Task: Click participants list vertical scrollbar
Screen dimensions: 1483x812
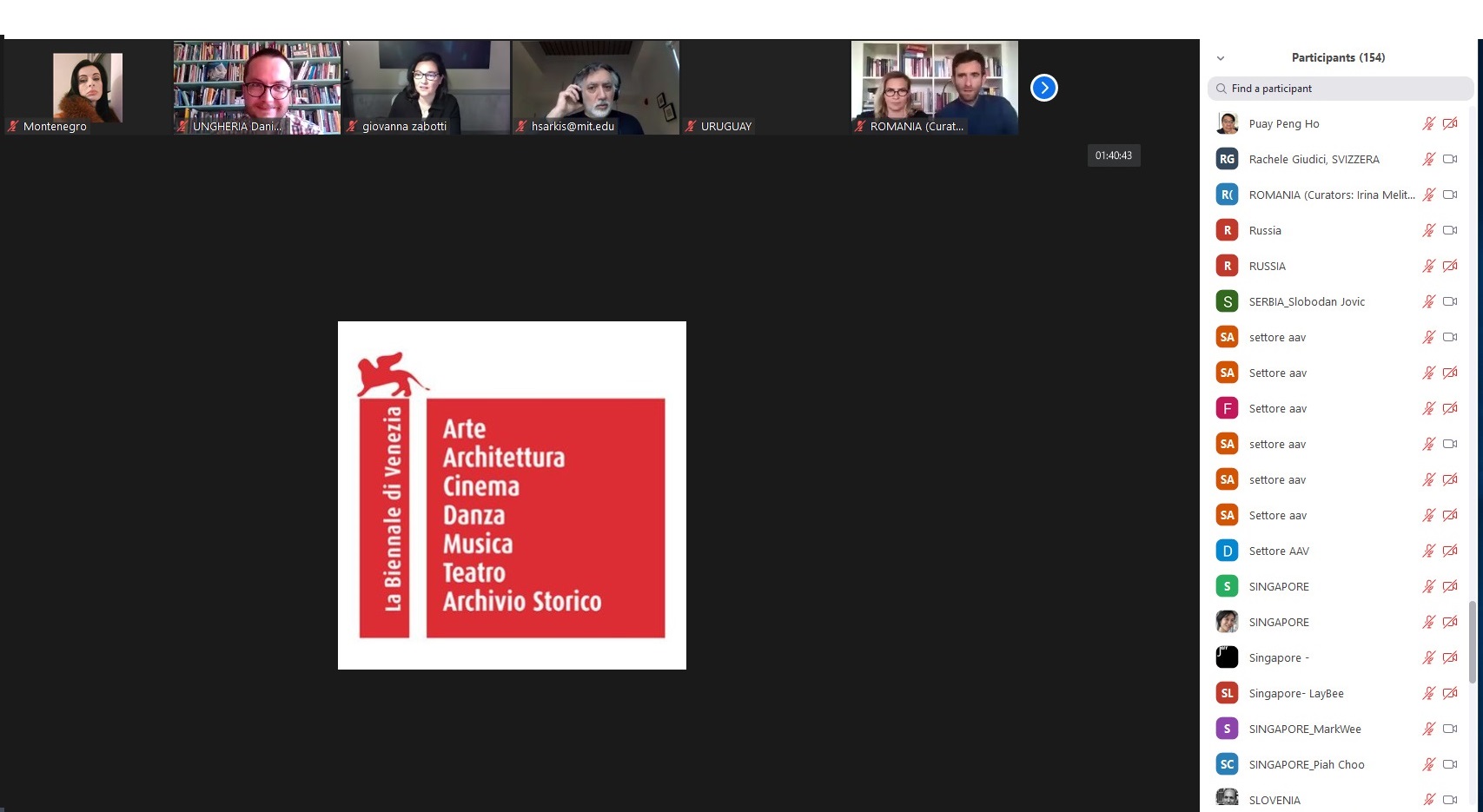Action: (x=1472, y=641)
